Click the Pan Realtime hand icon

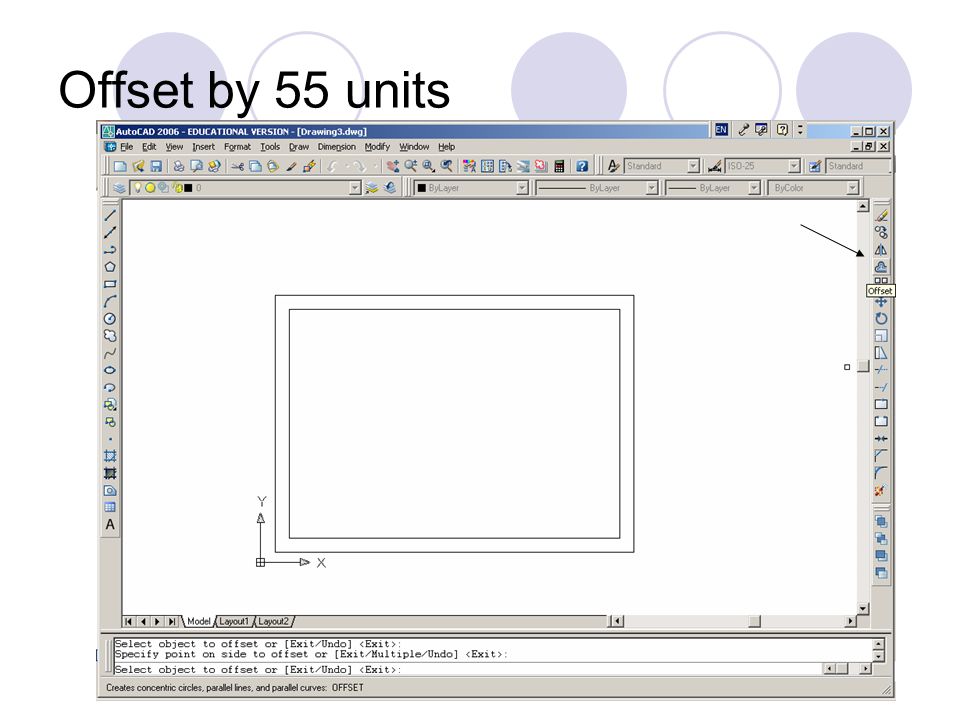tap(392, 166)
